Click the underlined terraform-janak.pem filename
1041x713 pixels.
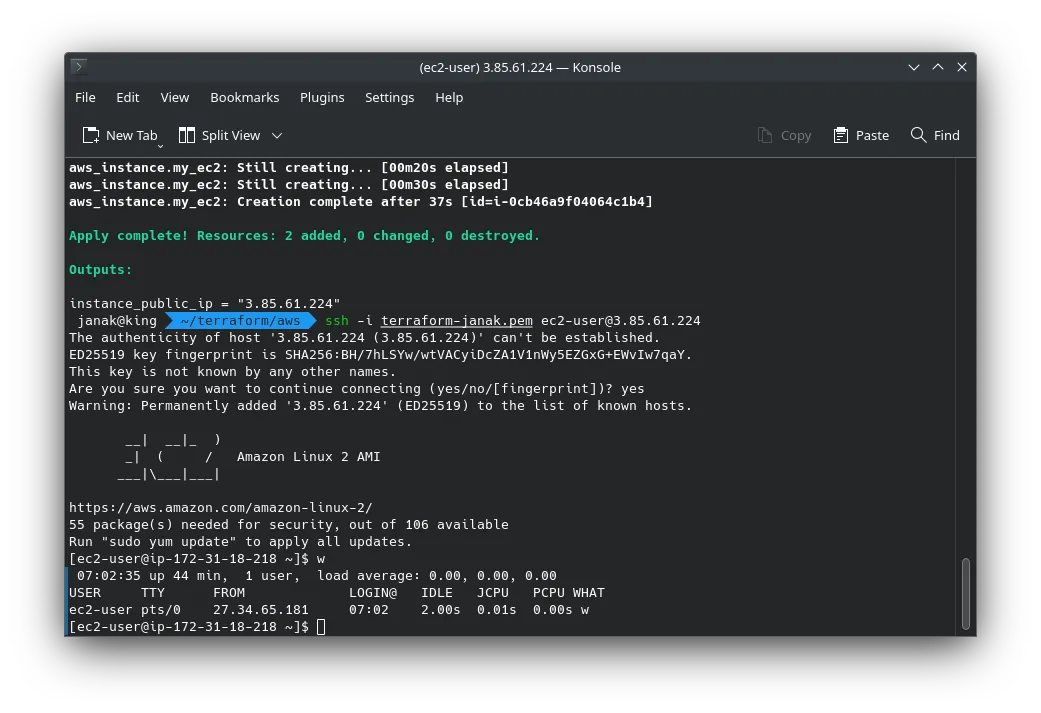pos(457,320)
